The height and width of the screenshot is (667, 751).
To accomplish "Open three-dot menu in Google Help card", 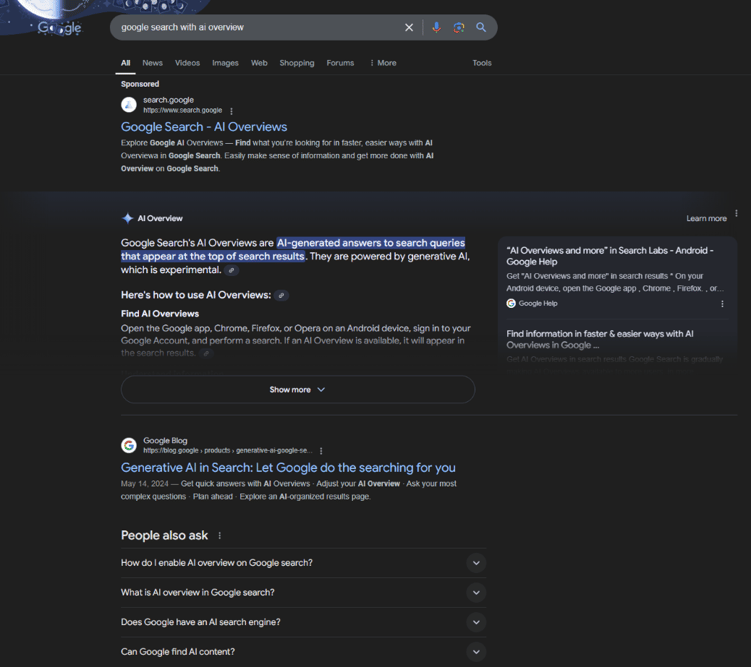I will [x=722, y=303].
